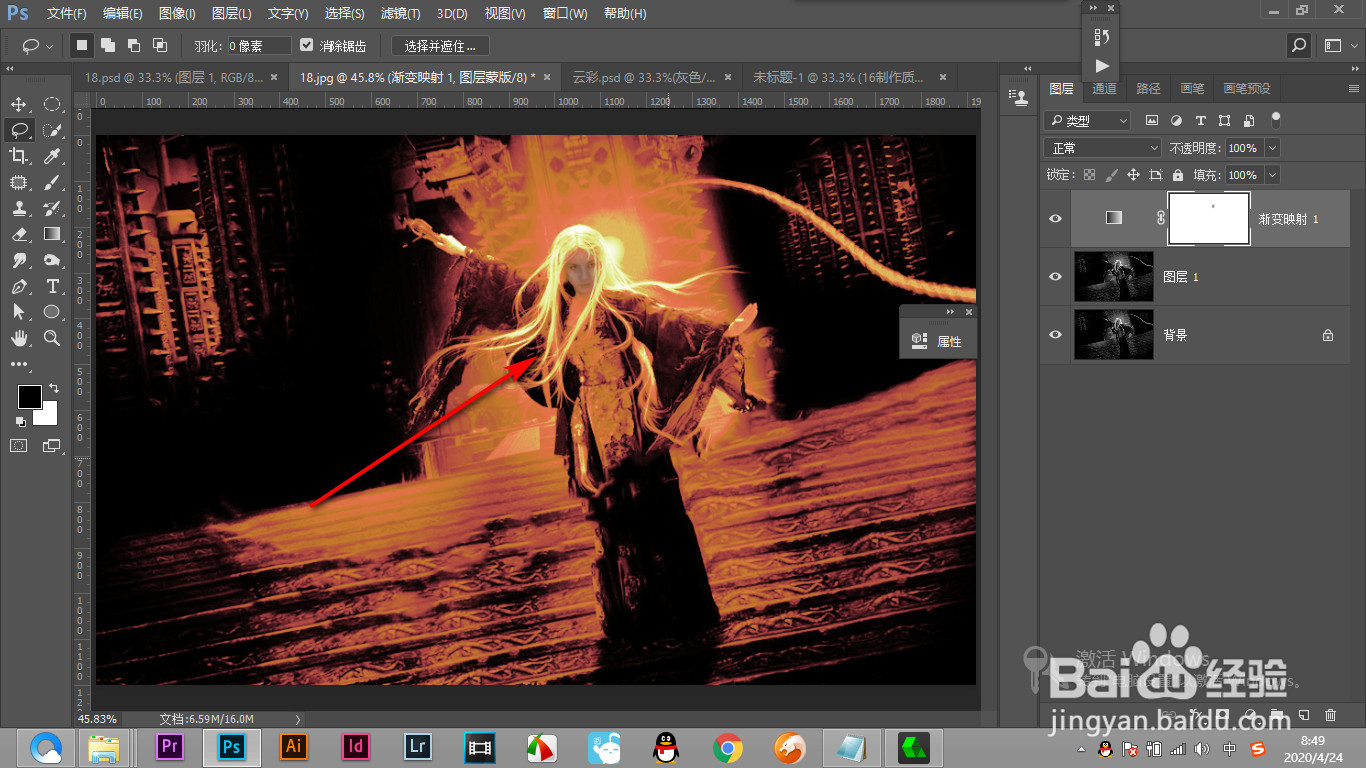The height and width of the screenshot is (768, 1366).
Task: Click the play action button
Action: [1102, 66]
